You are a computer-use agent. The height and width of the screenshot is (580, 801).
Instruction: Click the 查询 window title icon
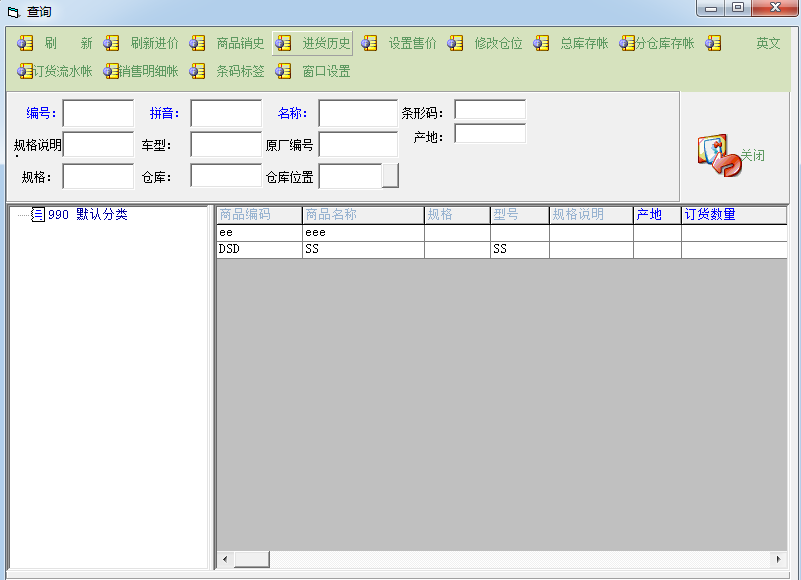coord(13,12)
